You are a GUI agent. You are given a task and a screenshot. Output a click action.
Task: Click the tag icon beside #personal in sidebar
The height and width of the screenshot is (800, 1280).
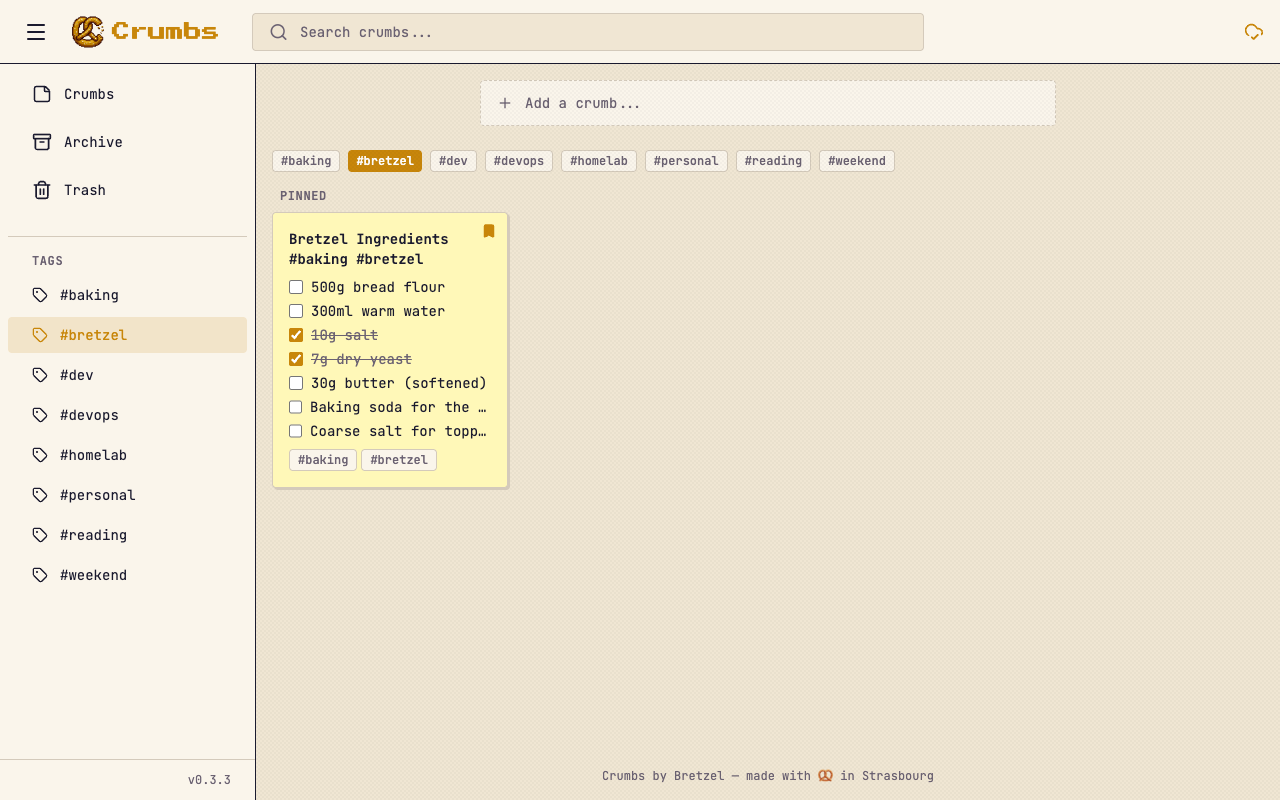click(x=40, y=495)
